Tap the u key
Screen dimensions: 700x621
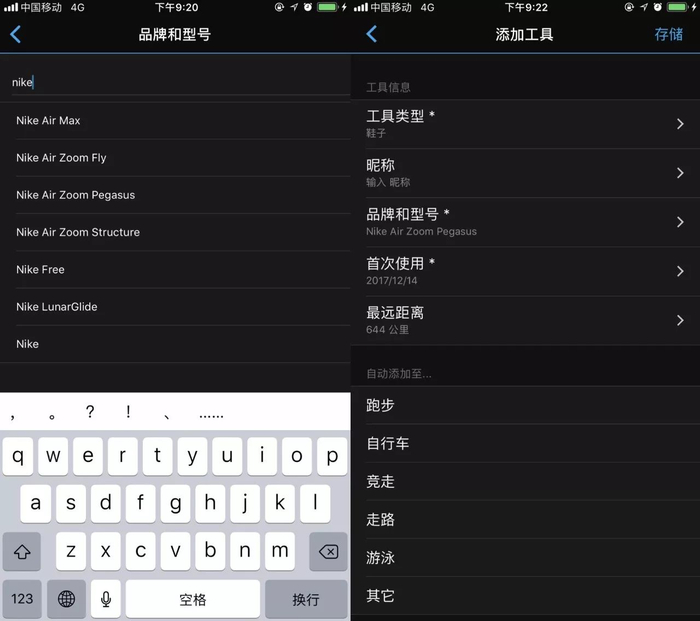(227, 456)
